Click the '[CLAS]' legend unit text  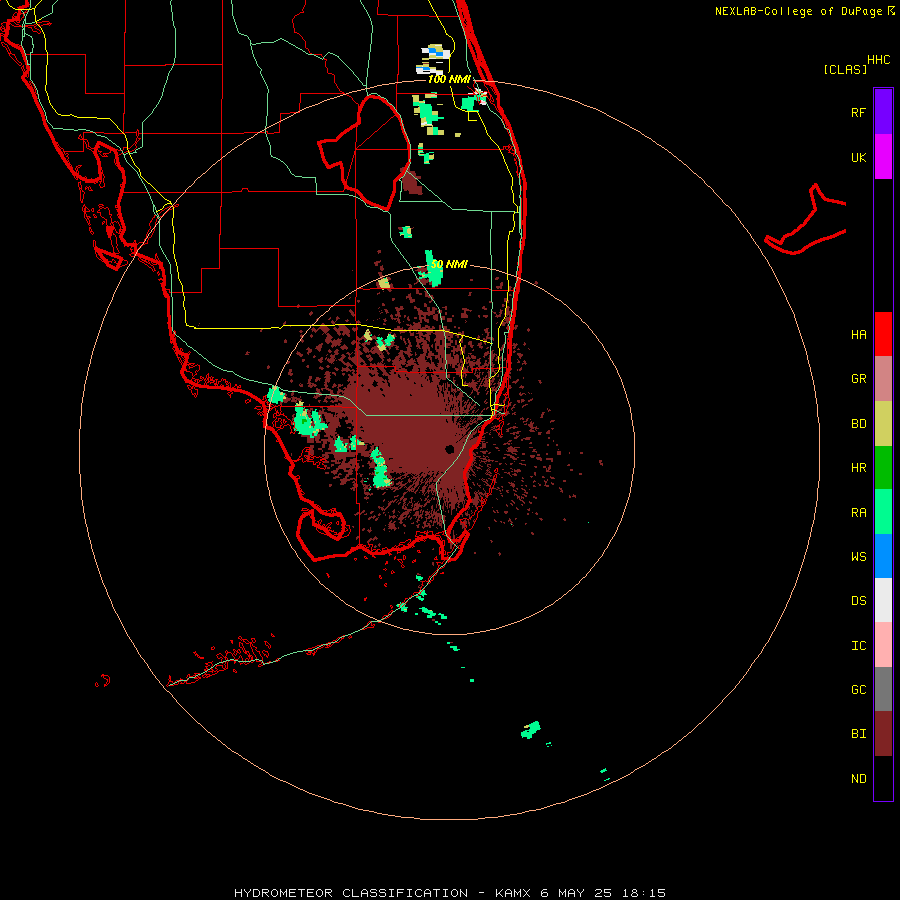coord(845,69)
